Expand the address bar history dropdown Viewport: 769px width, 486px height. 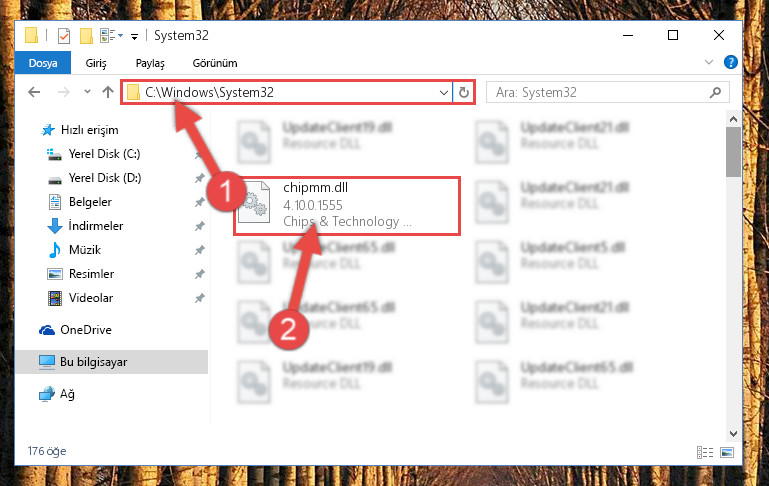coord(443,92)
